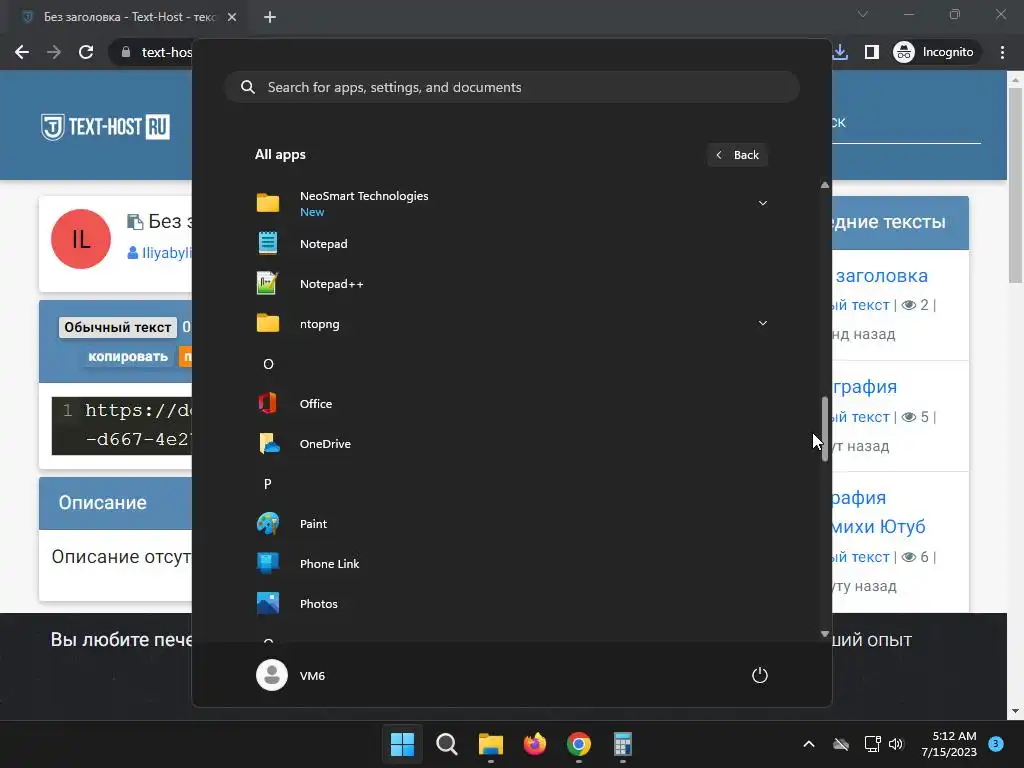Click the VM6 username text

[x=312, y=676]
